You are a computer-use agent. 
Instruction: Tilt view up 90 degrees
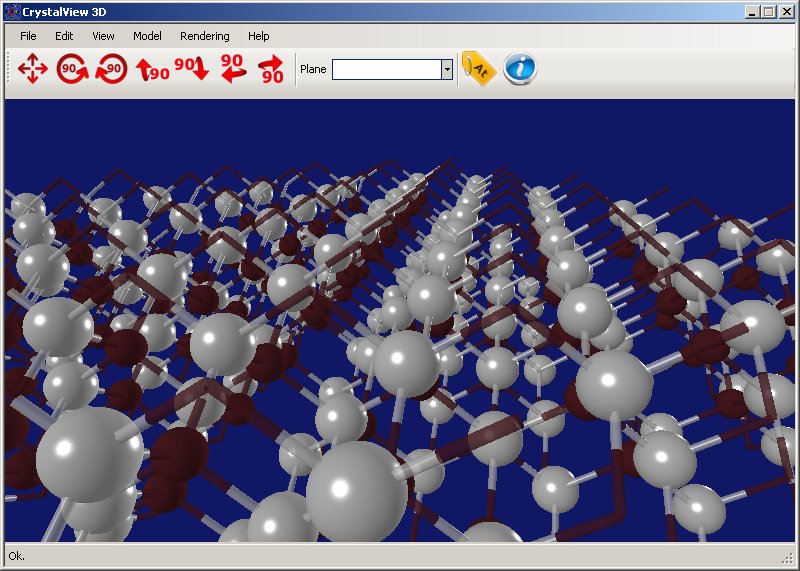pyautogui.click(x=152, y=69)
